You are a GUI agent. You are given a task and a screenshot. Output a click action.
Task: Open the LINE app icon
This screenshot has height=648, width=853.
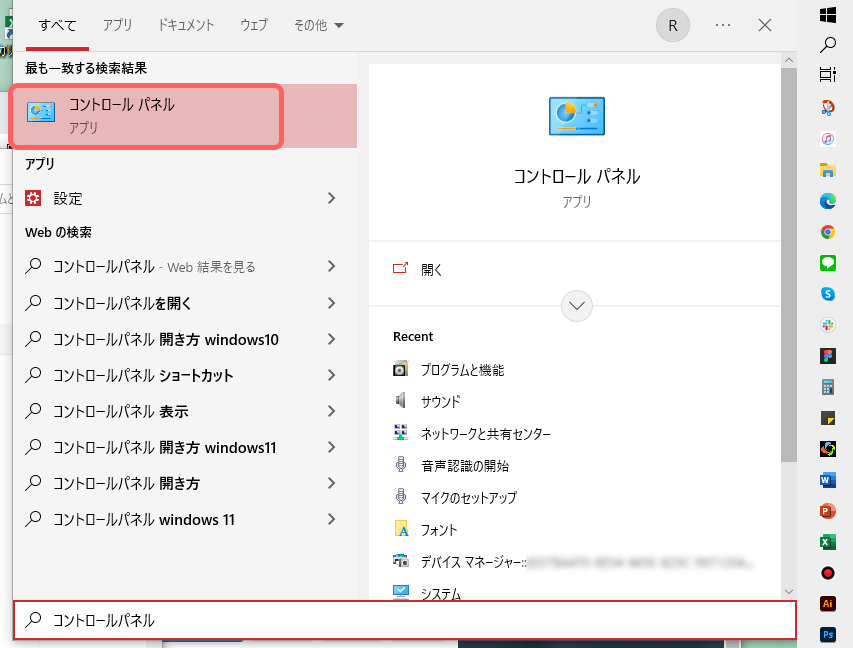coord(827,263)
